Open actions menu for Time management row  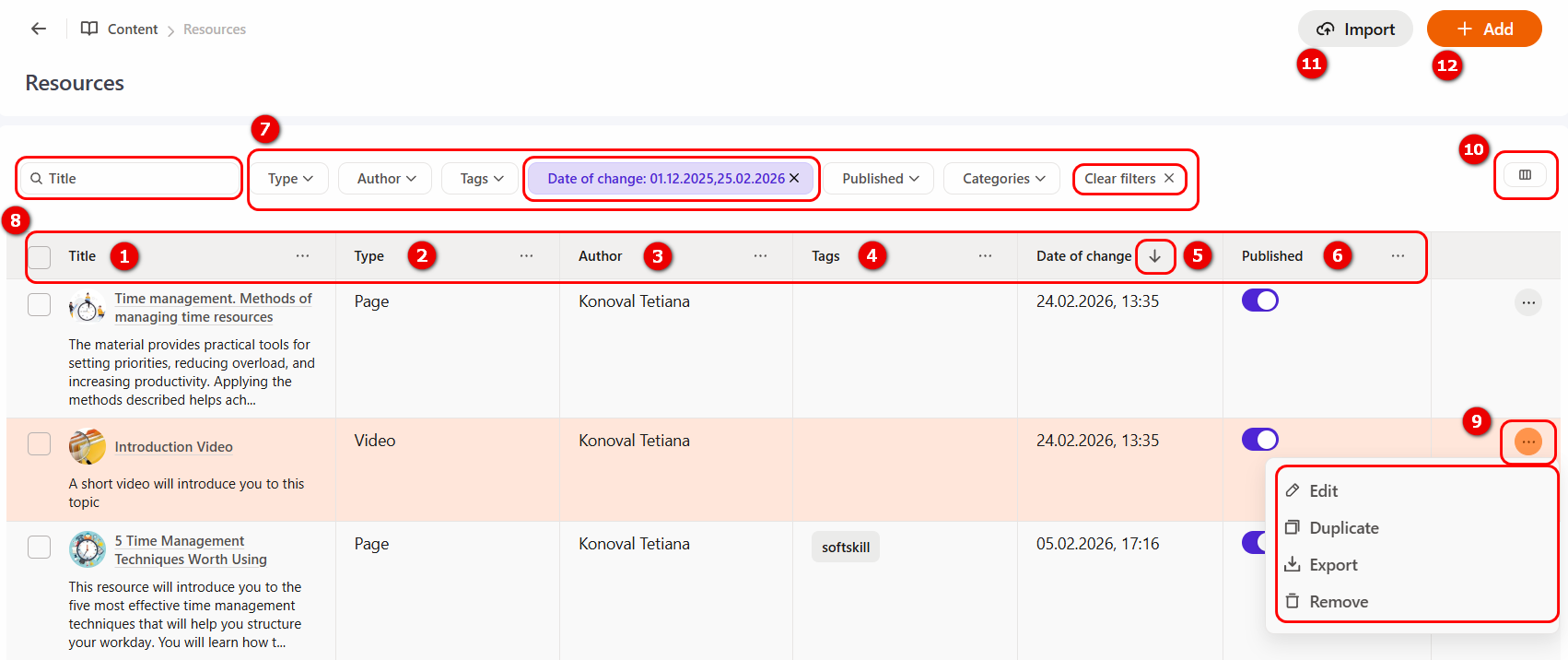coord(1527,302)
